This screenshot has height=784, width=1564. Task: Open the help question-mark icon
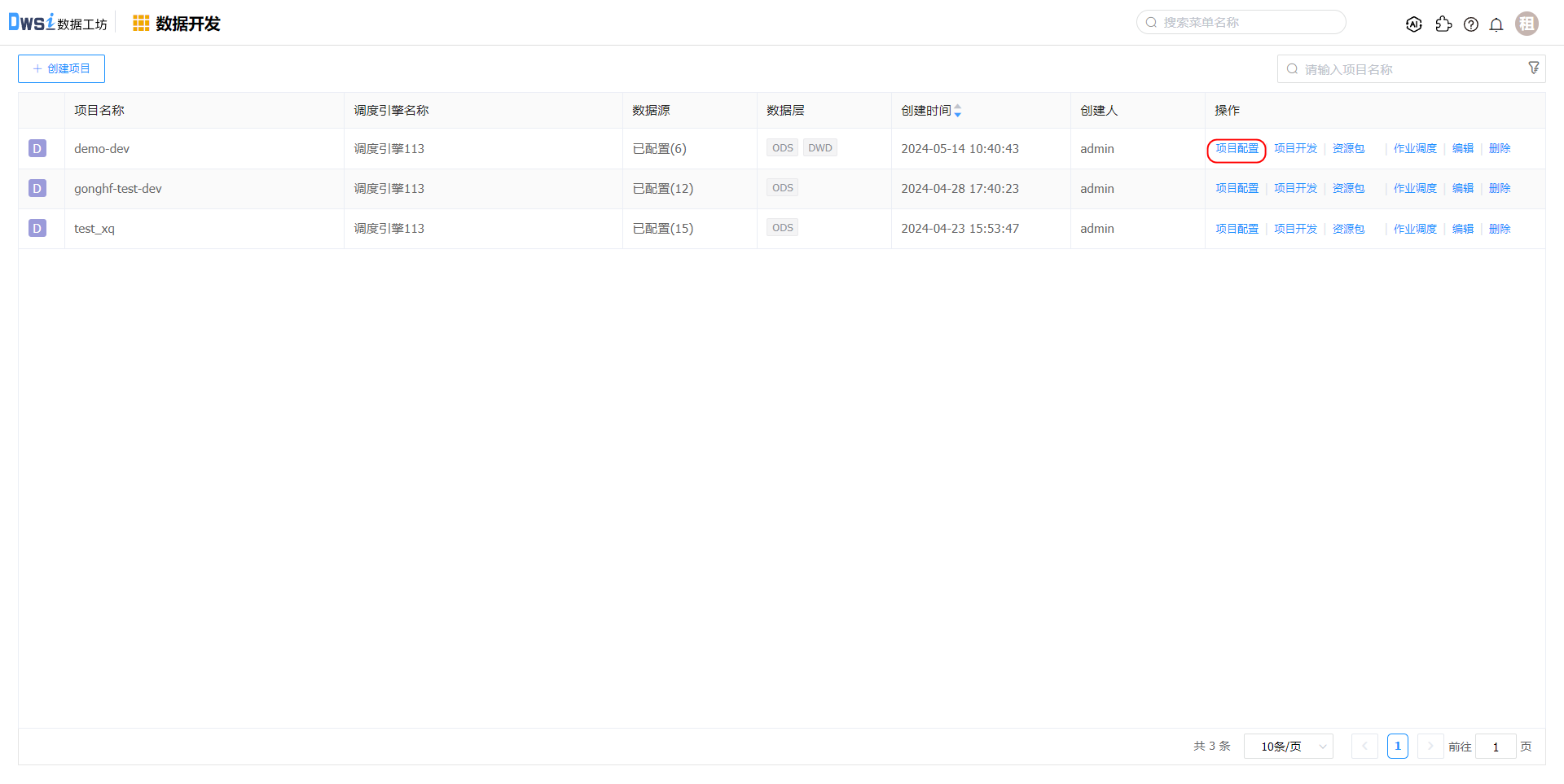1470,24
